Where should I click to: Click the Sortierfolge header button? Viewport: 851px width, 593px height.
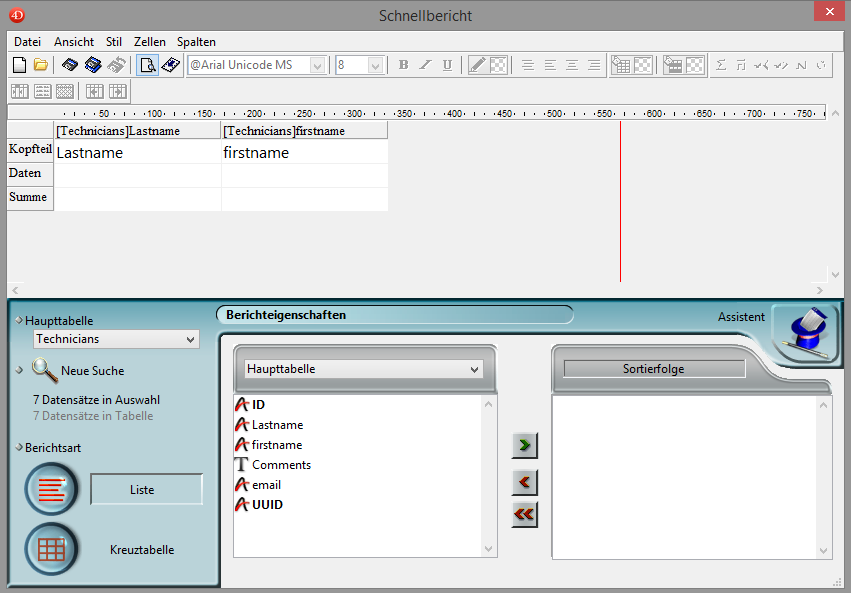654,369
